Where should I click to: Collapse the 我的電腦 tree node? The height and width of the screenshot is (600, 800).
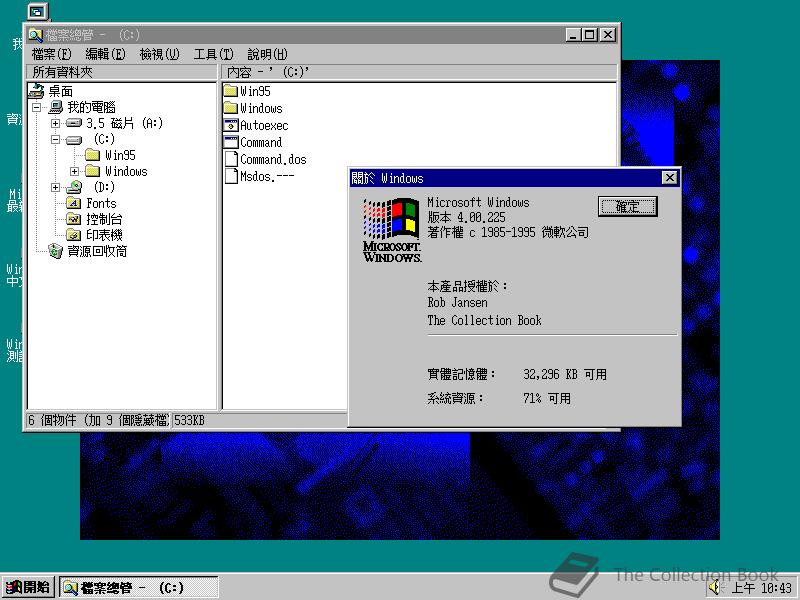[37, 107]
